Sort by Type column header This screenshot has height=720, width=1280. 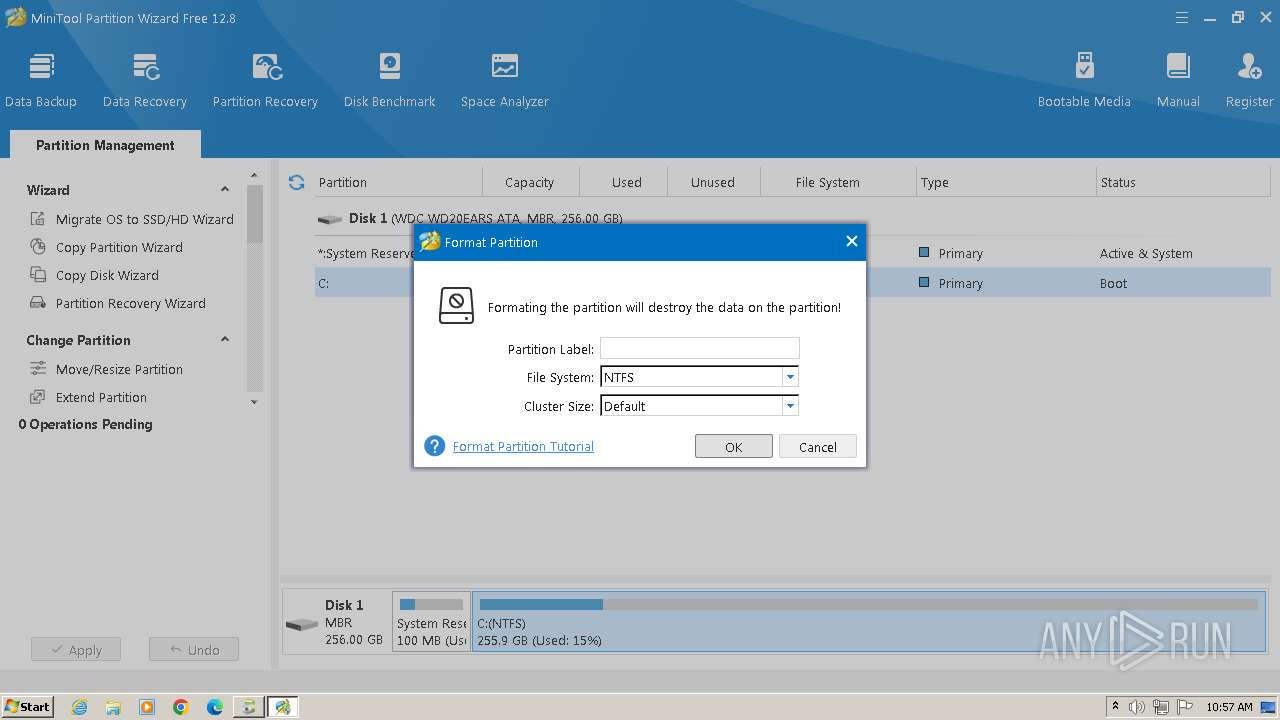[1006, 182]
